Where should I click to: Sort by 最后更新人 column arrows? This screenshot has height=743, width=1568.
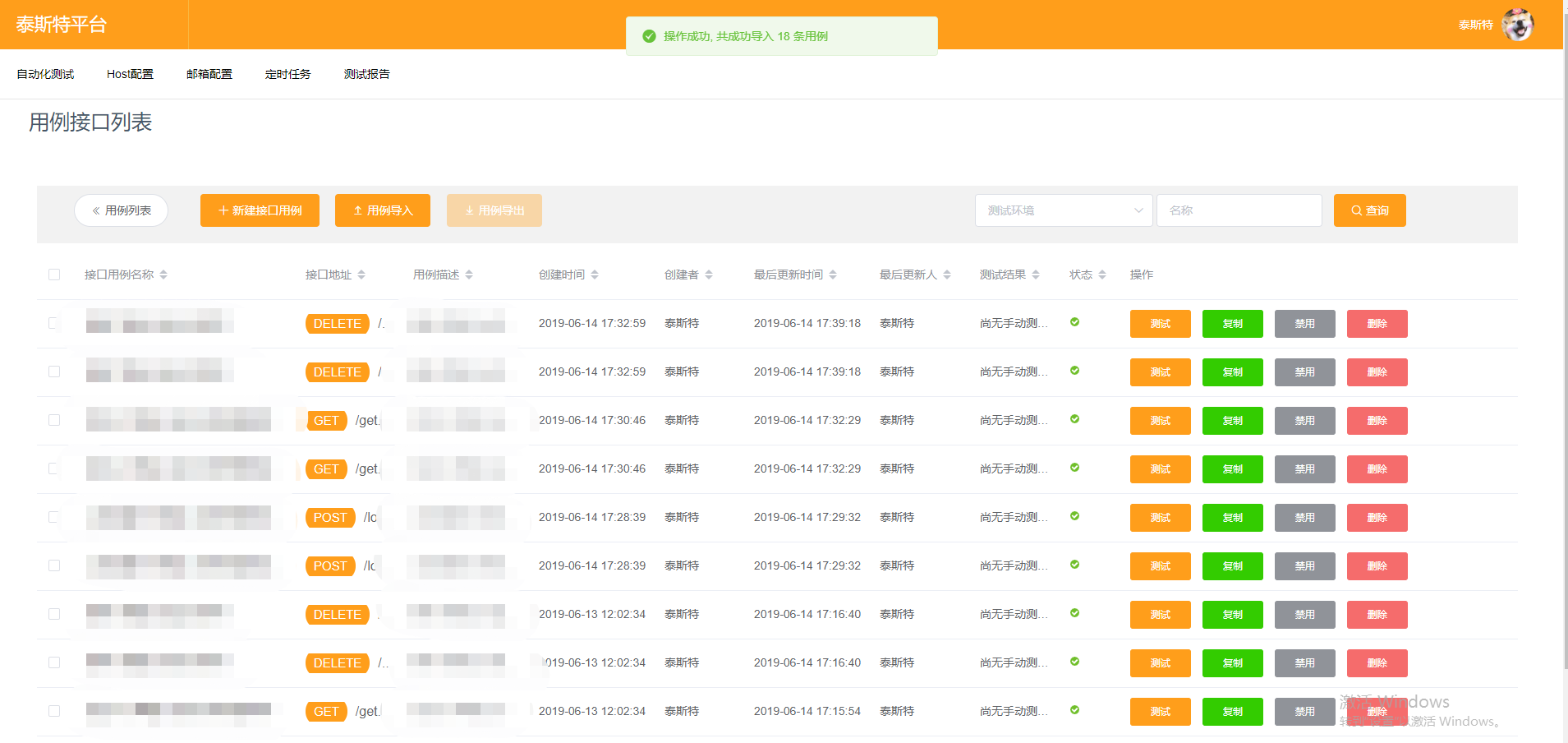pos(947,275)
